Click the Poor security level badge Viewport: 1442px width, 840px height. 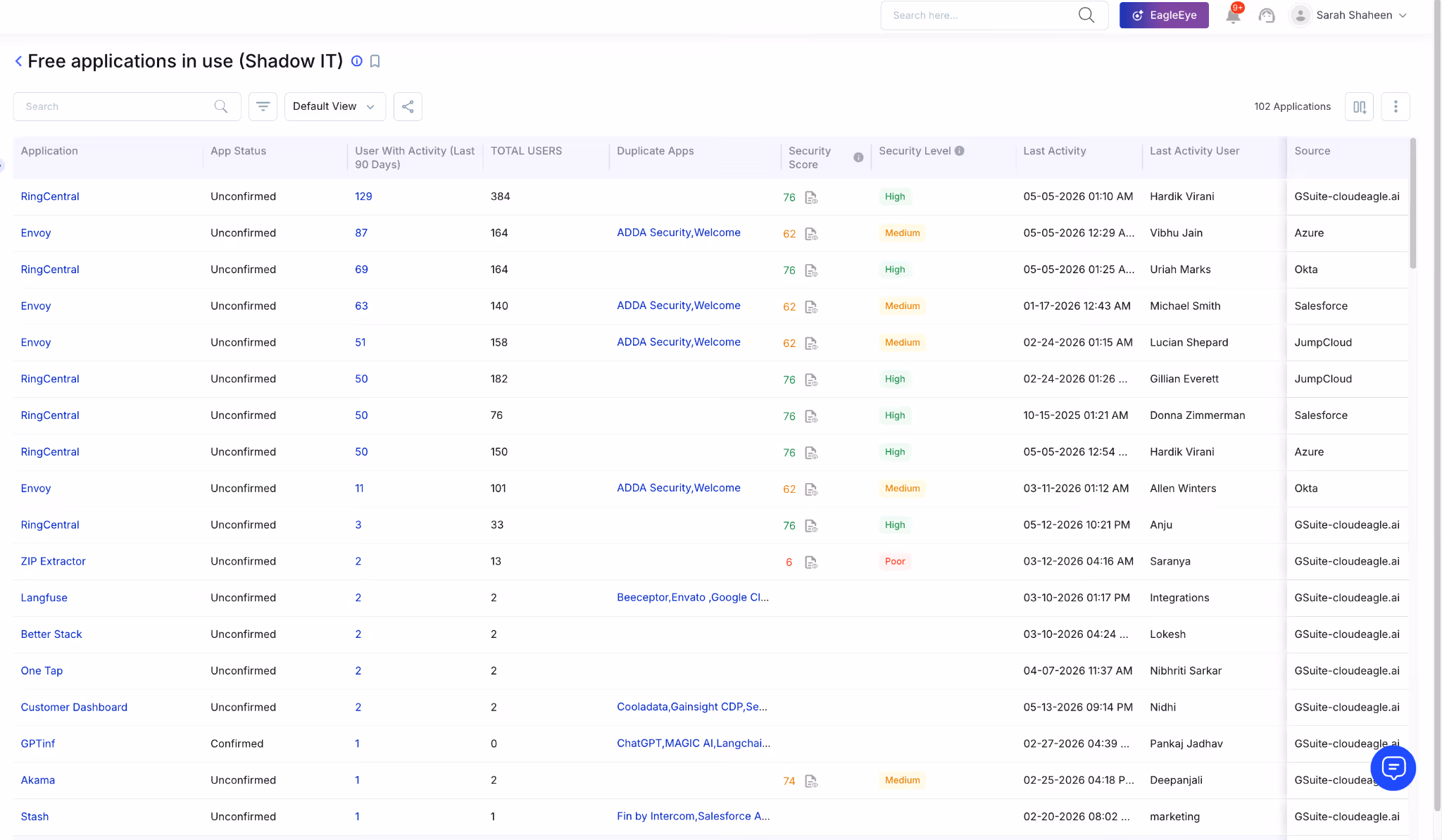click(895, 561)
